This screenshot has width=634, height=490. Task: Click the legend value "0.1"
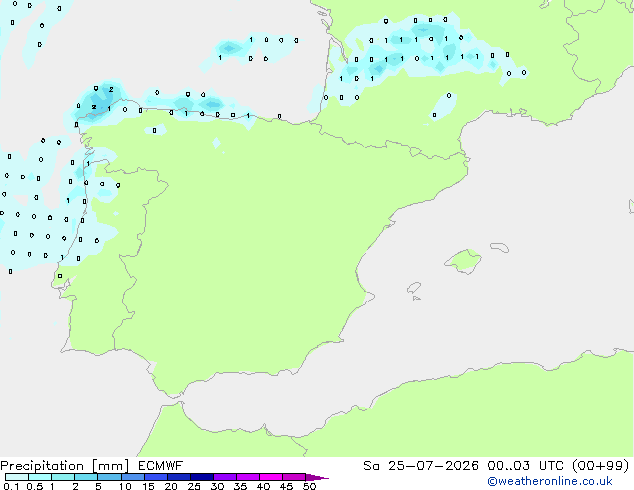pyautogui.click(x=11, y=486)
